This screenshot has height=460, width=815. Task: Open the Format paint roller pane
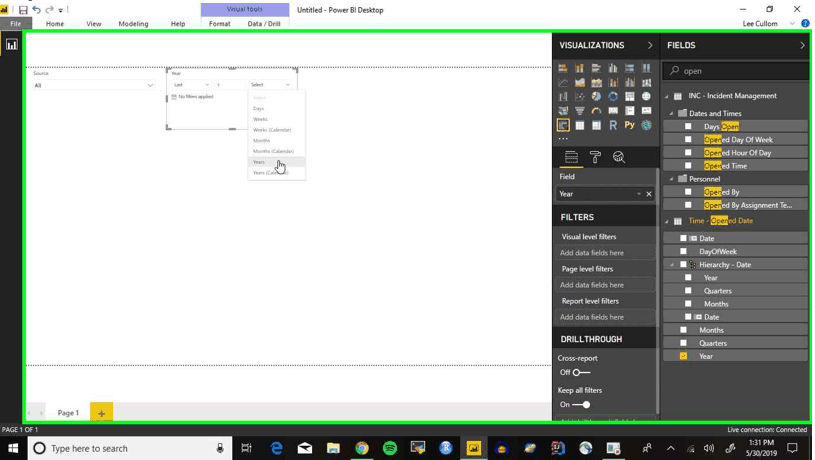[595, 157]
